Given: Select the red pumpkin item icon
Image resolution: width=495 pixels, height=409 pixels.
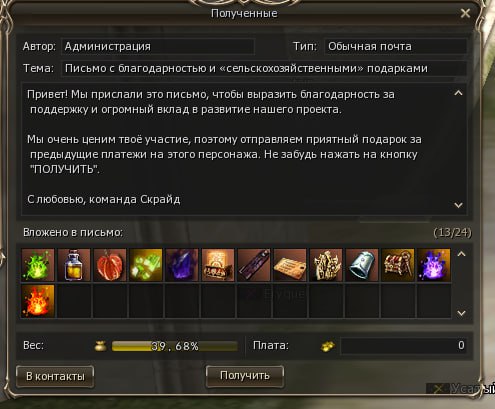Looking at the screenshot, I should pos(110,265).
